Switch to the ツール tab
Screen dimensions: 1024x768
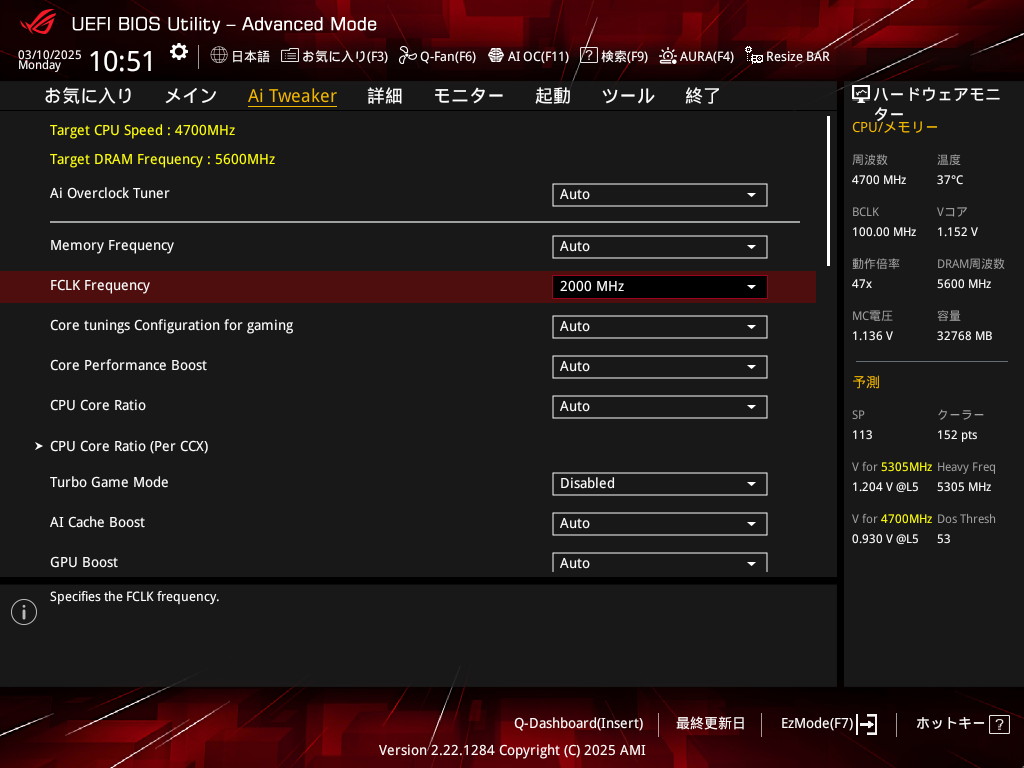(628, 96)
